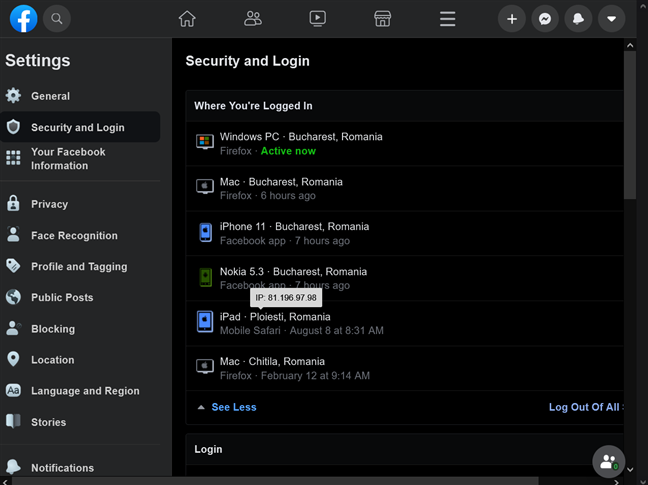Click the General gear icon
The height and width of the screenshot is (485, 648).
click(13, 96)
